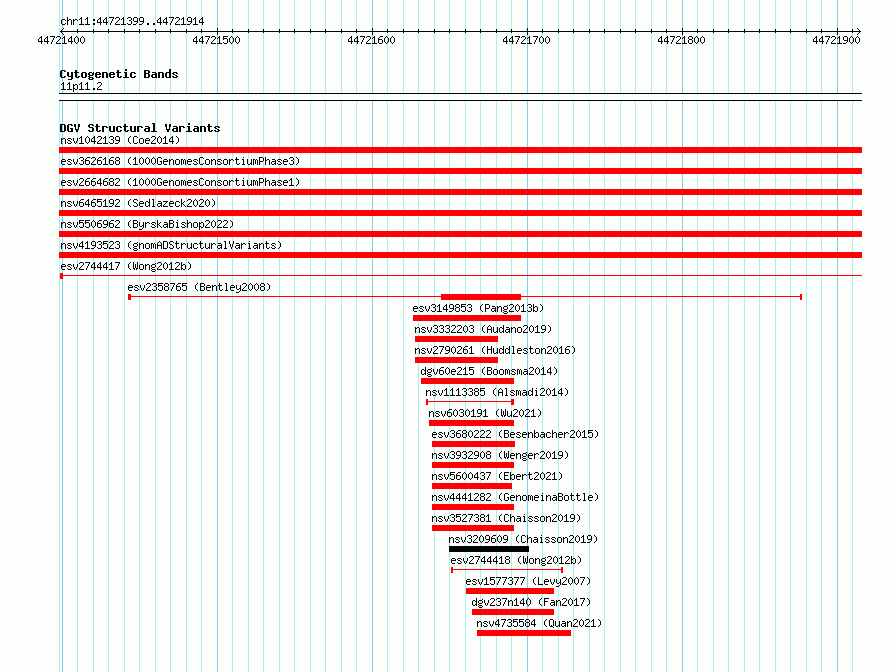The width and height of the screenshot is (890, 672).
Task: Select nsv2790261 (Huddleston2016) label
Action: point(495,350)
